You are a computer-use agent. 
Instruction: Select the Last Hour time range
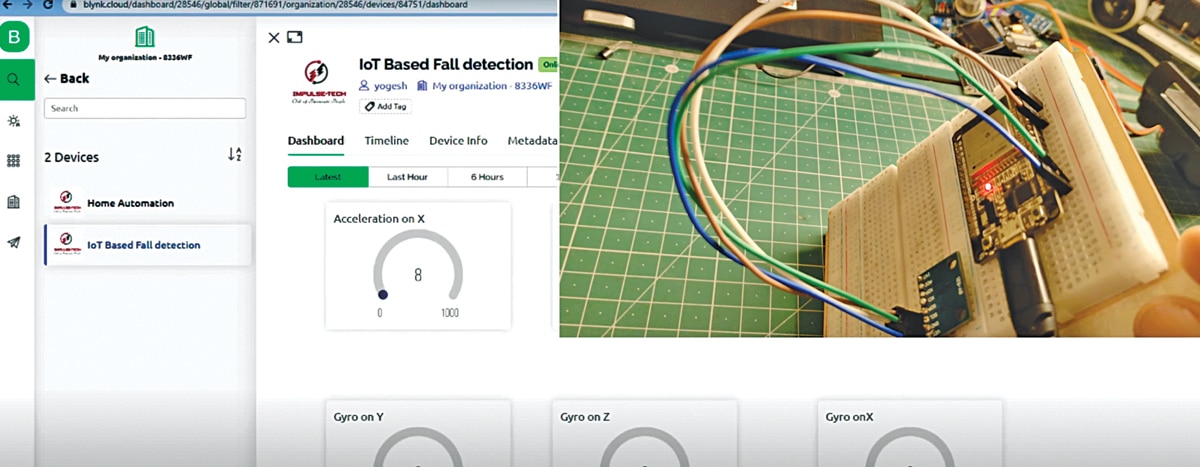pyautogui.click(x=407, y=177)
